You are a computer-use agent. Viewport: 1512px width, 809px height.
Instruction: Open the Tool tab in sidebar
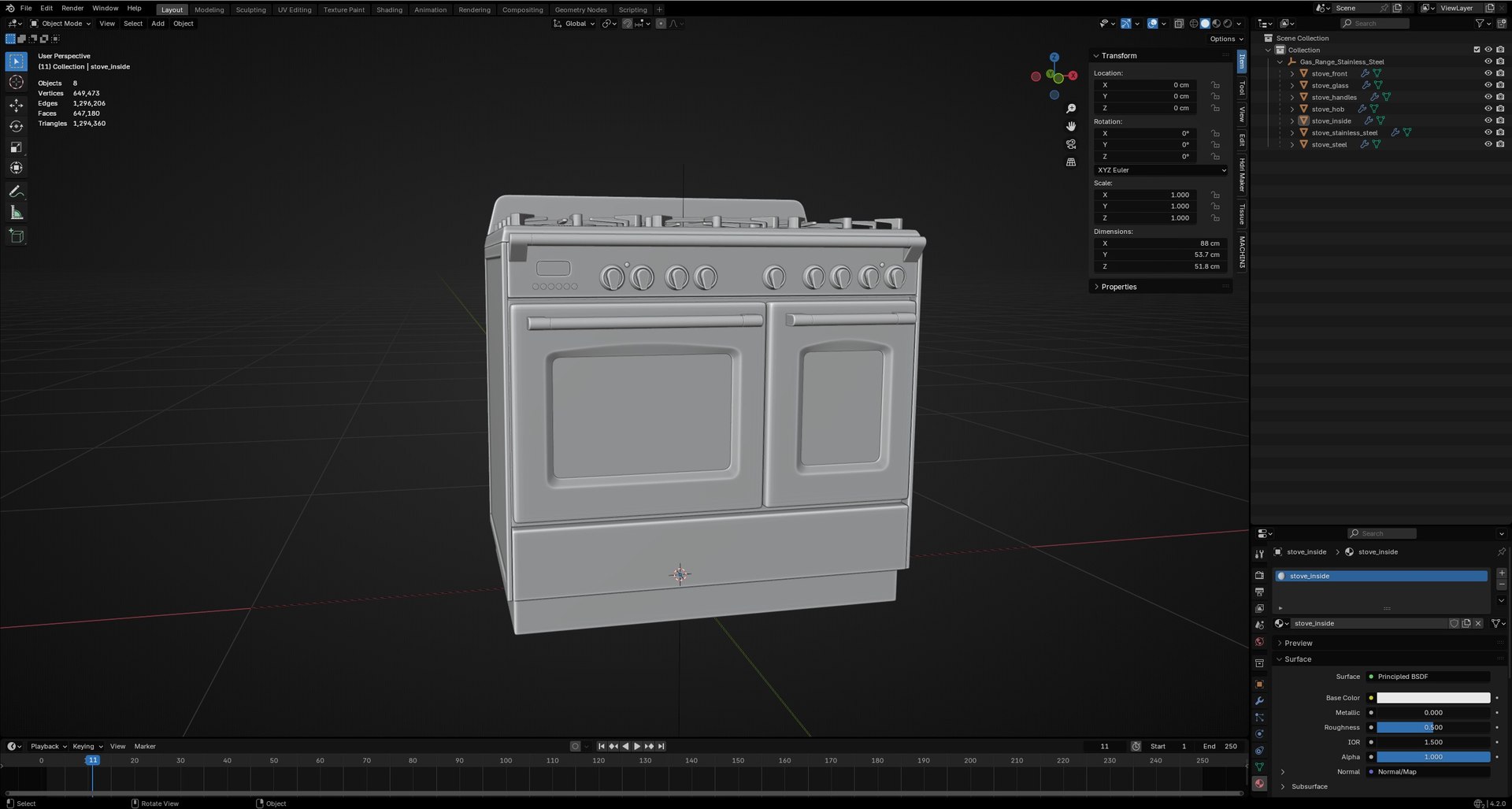(1242, 87)
